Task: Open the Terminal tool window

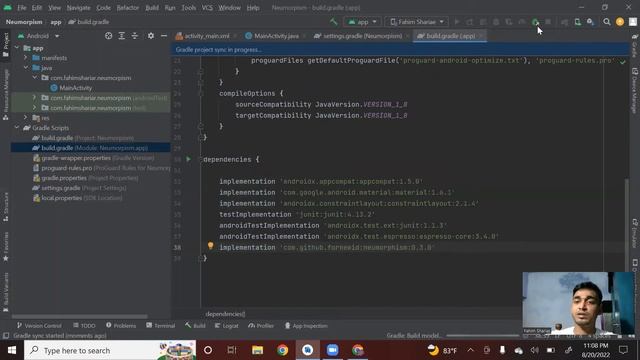Action: (161, 326)
